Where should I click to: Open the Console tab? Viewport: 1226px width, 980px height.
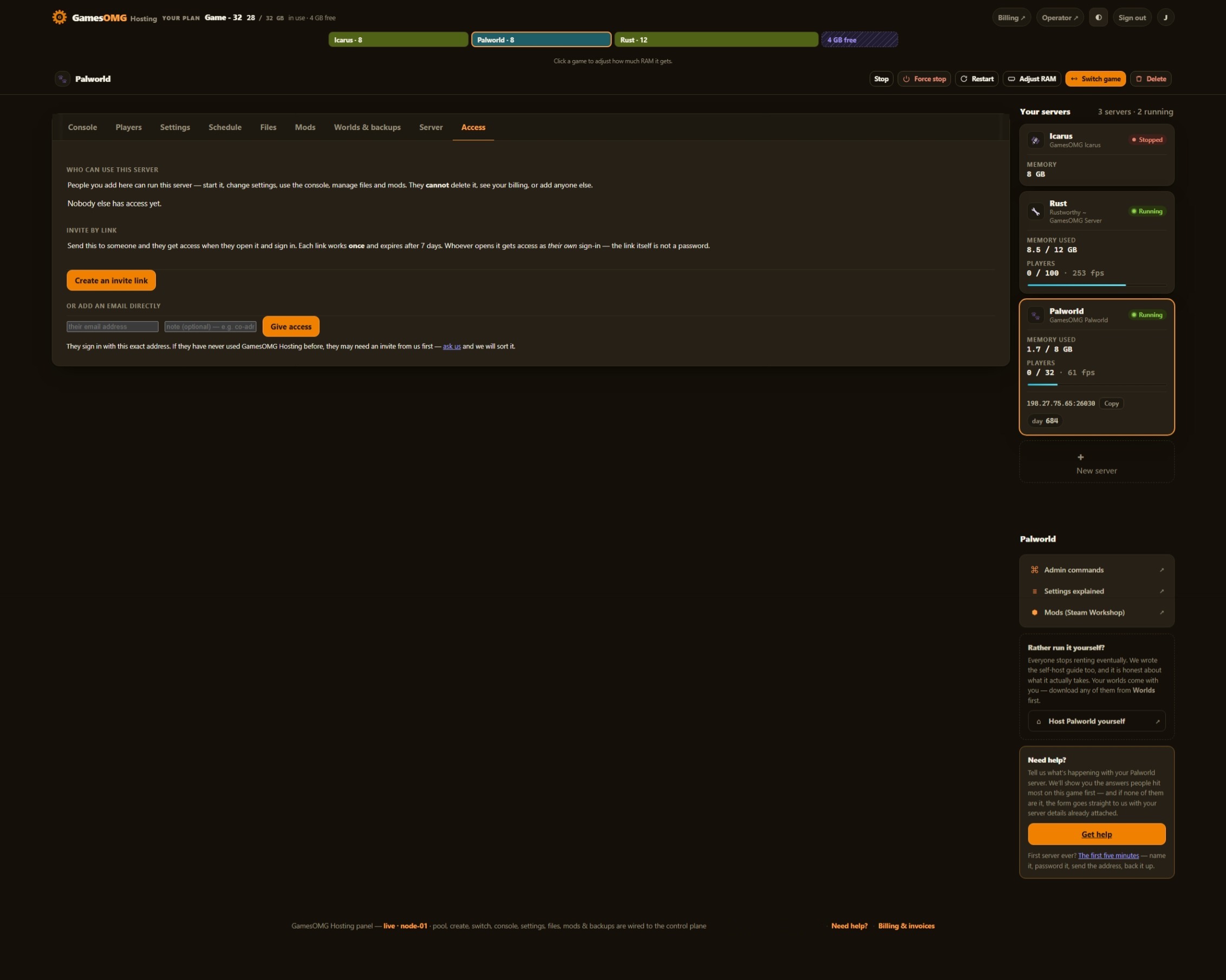pyautogui.click(x=82, y=127)
